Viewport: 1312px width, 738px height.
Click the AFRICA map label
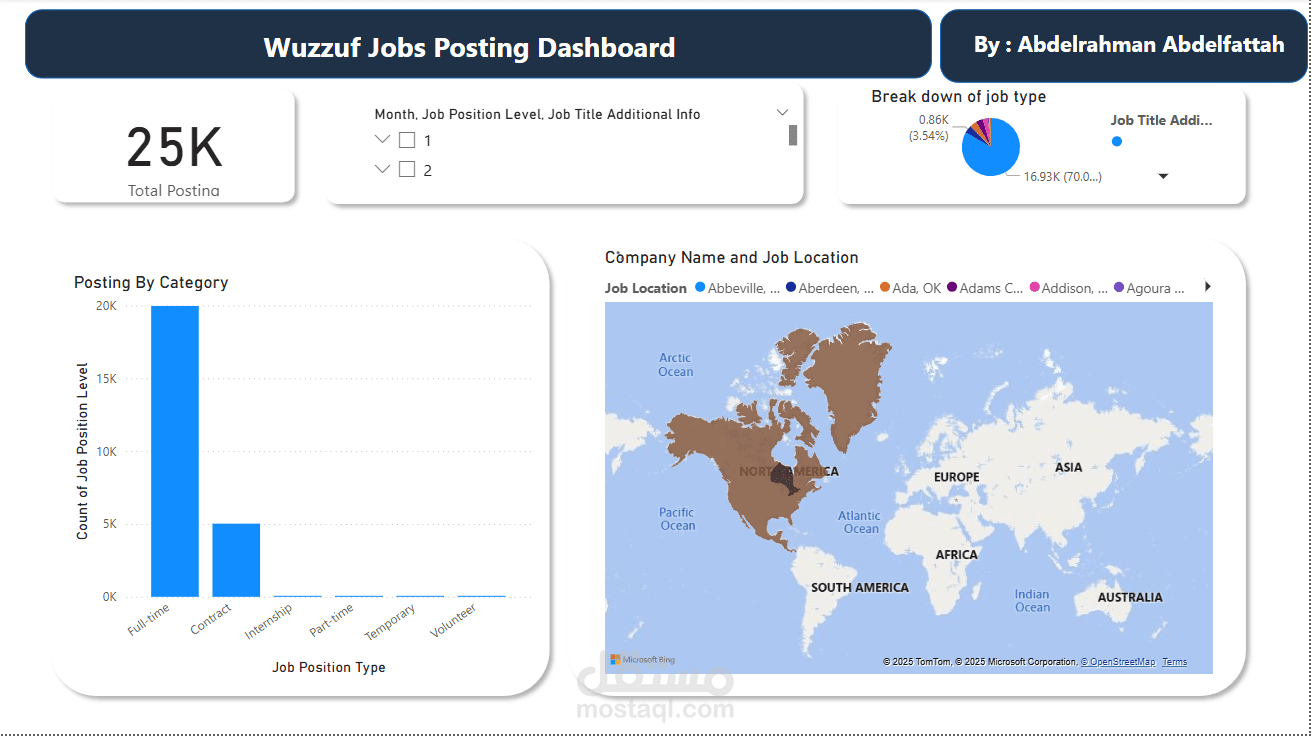[x=957, y=554]
